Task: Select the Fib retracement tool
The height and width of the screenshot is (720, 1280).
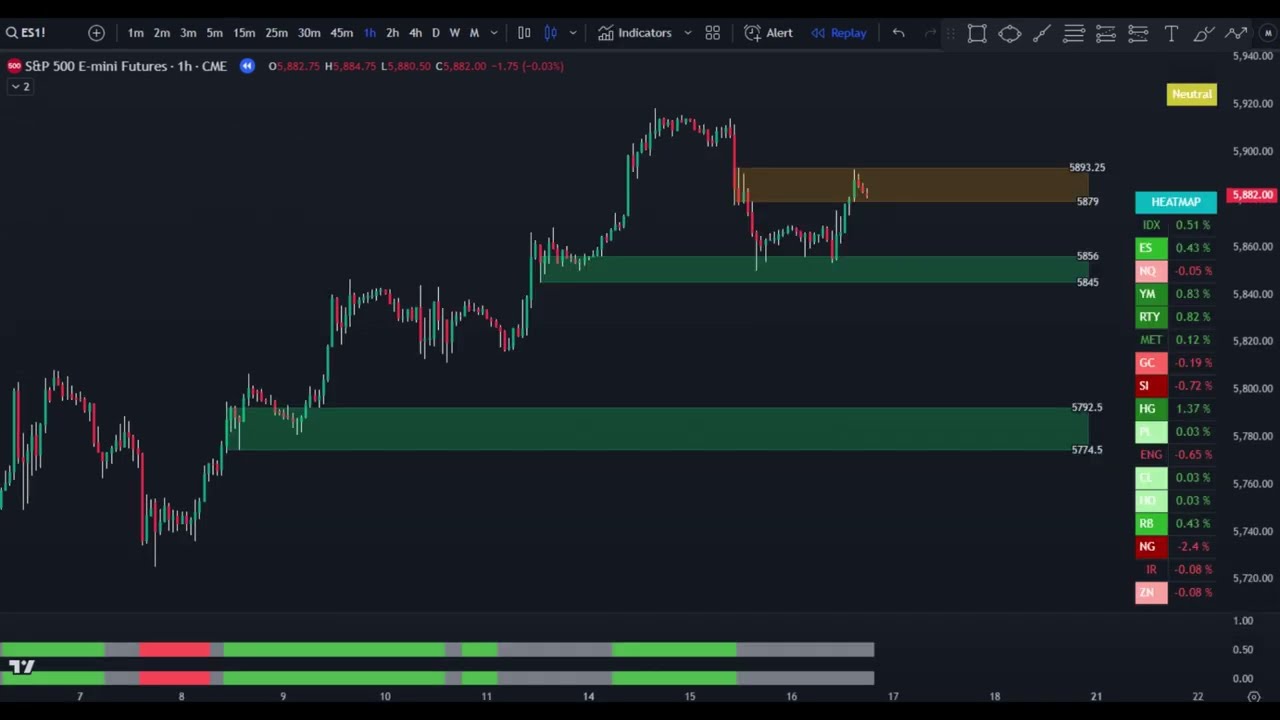Action: pos(1105,33)
